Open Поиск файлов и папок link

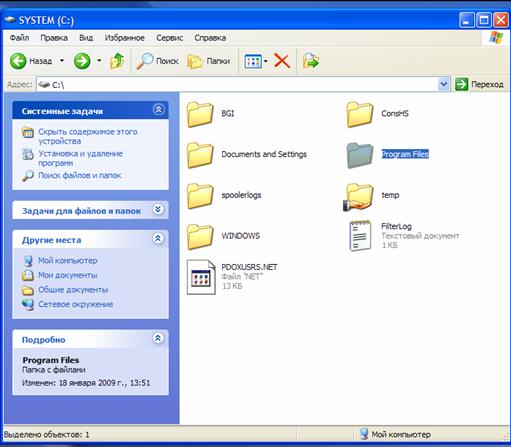tap(80, 175)
